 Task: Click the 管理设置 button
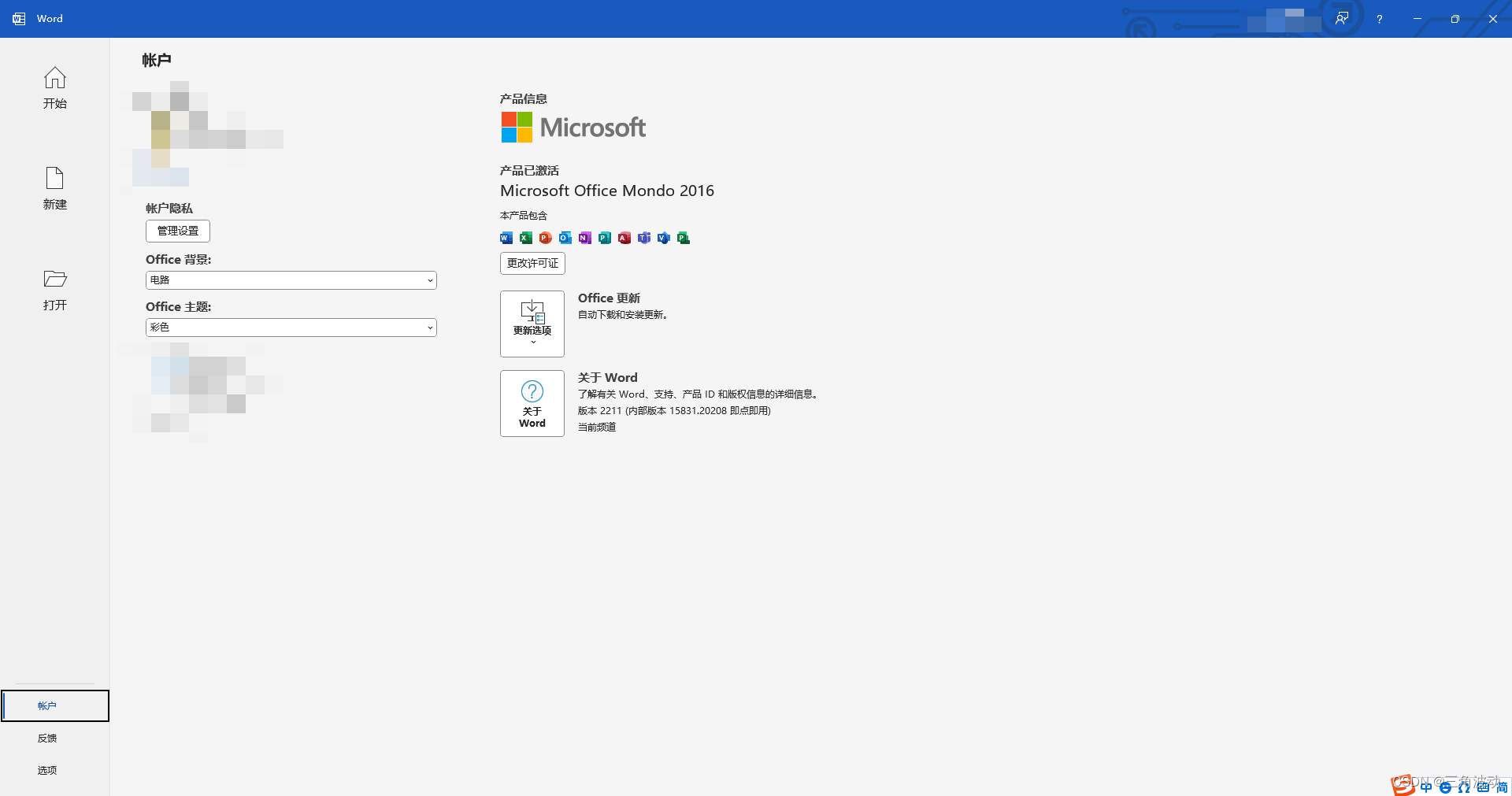178,231
